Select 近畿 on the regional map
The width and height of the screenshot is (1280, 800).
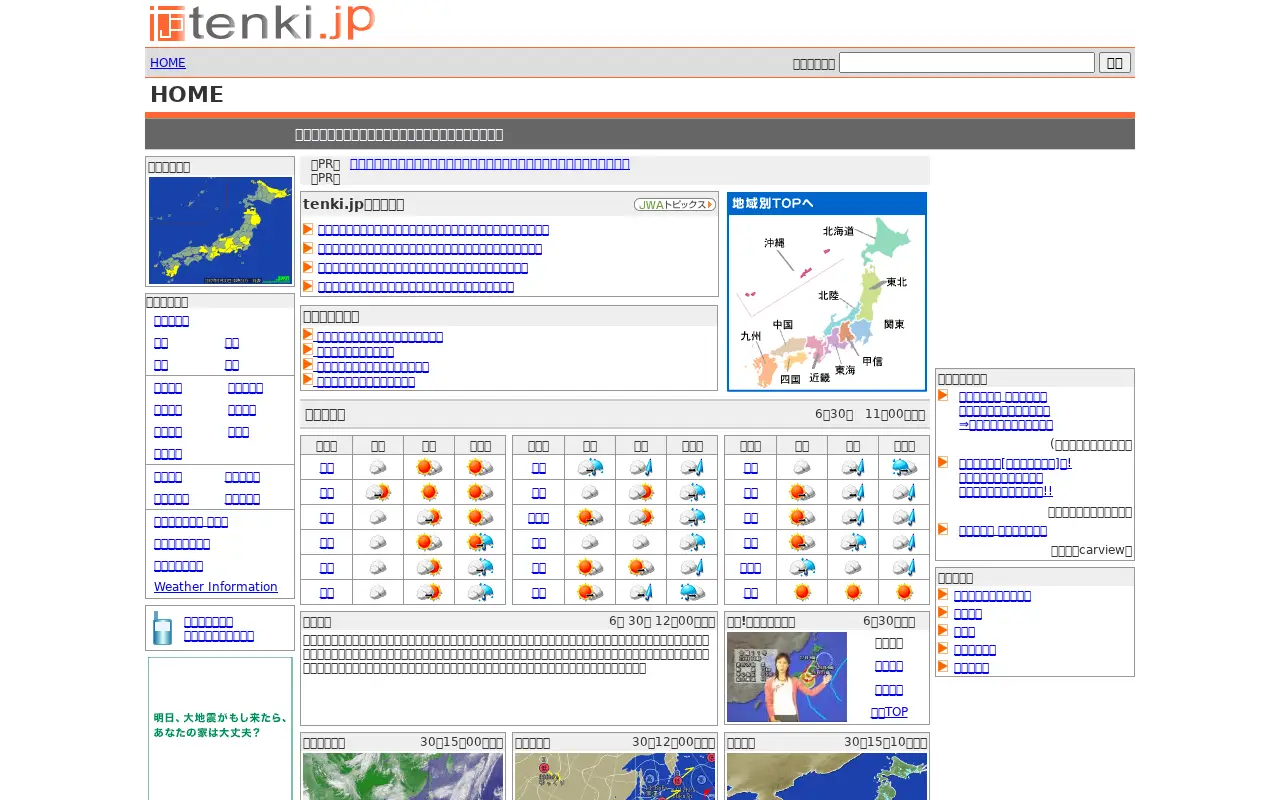pyautogui.click(x=820, y=378)
